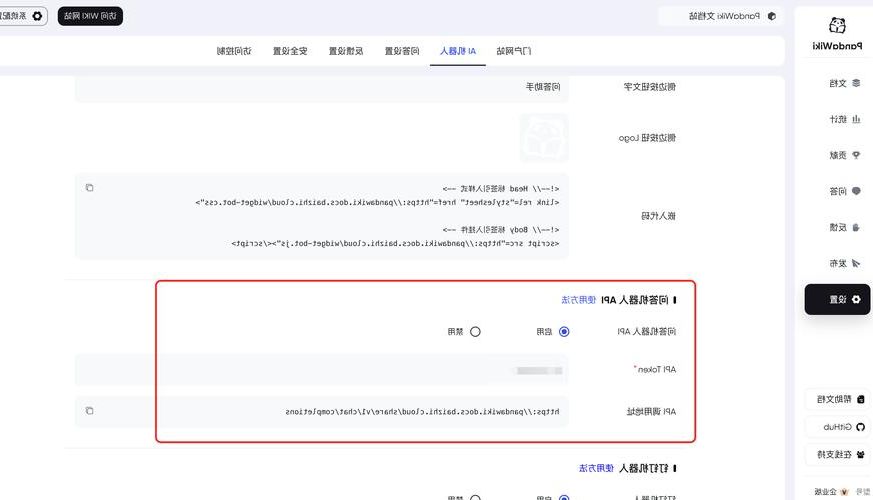
Task: Click the GitHub octocat icon
Action: (x=861, y=427)
